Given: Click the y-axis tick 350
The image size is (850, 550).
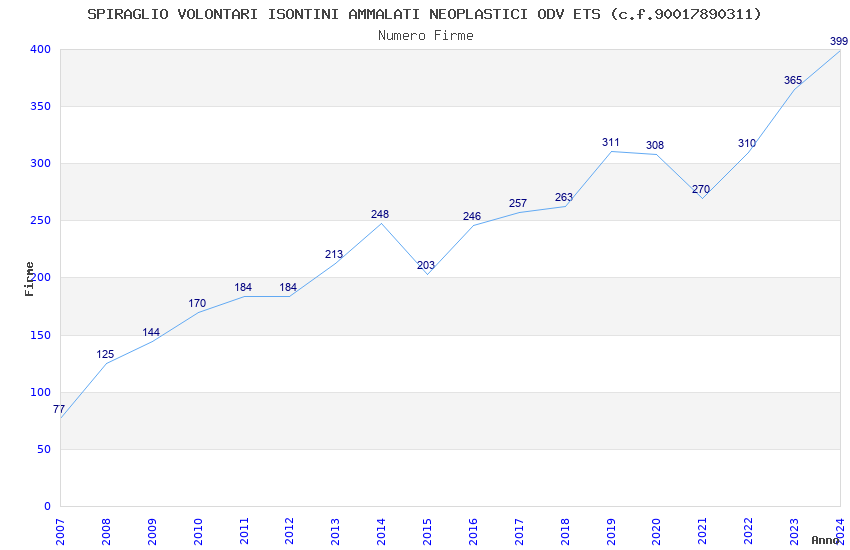Looking at the screenshot, I should (x=40, y=106).
